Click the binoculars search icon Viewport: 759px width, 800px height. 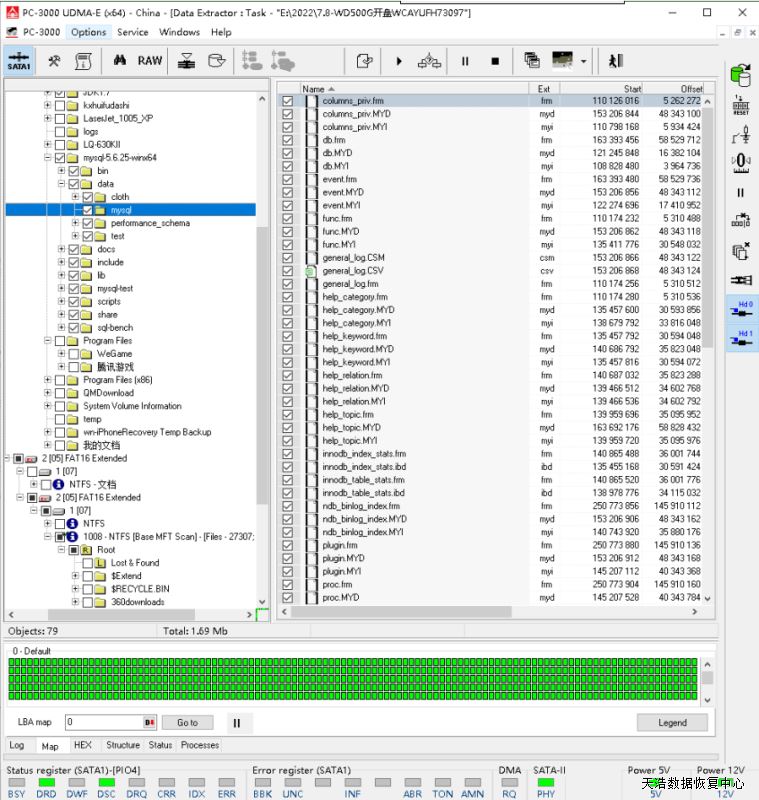(120, 61)
